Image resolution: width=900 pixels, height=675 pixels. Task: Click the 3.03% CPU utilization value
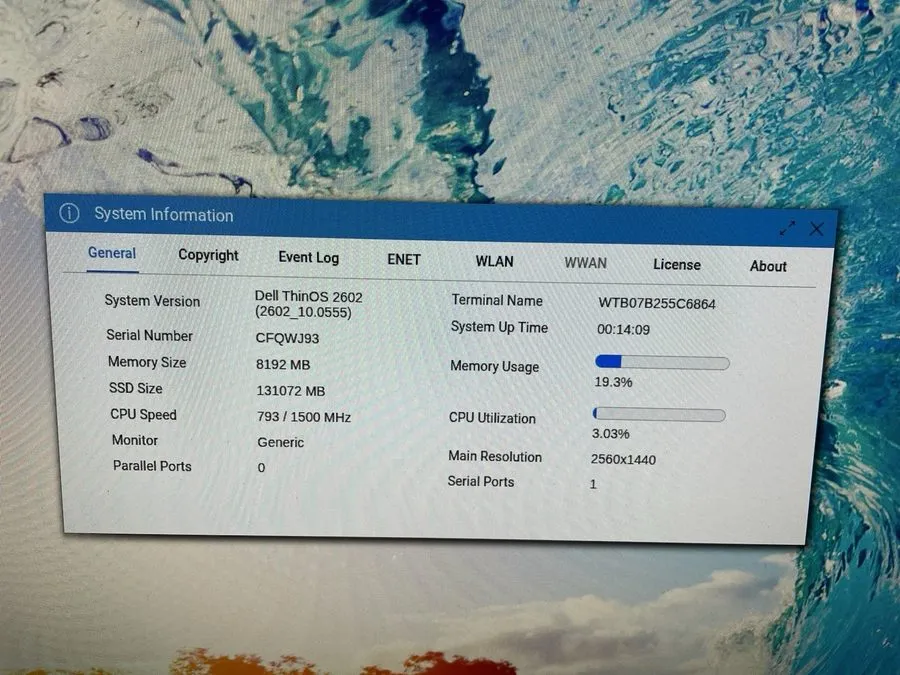click(611, 433)
